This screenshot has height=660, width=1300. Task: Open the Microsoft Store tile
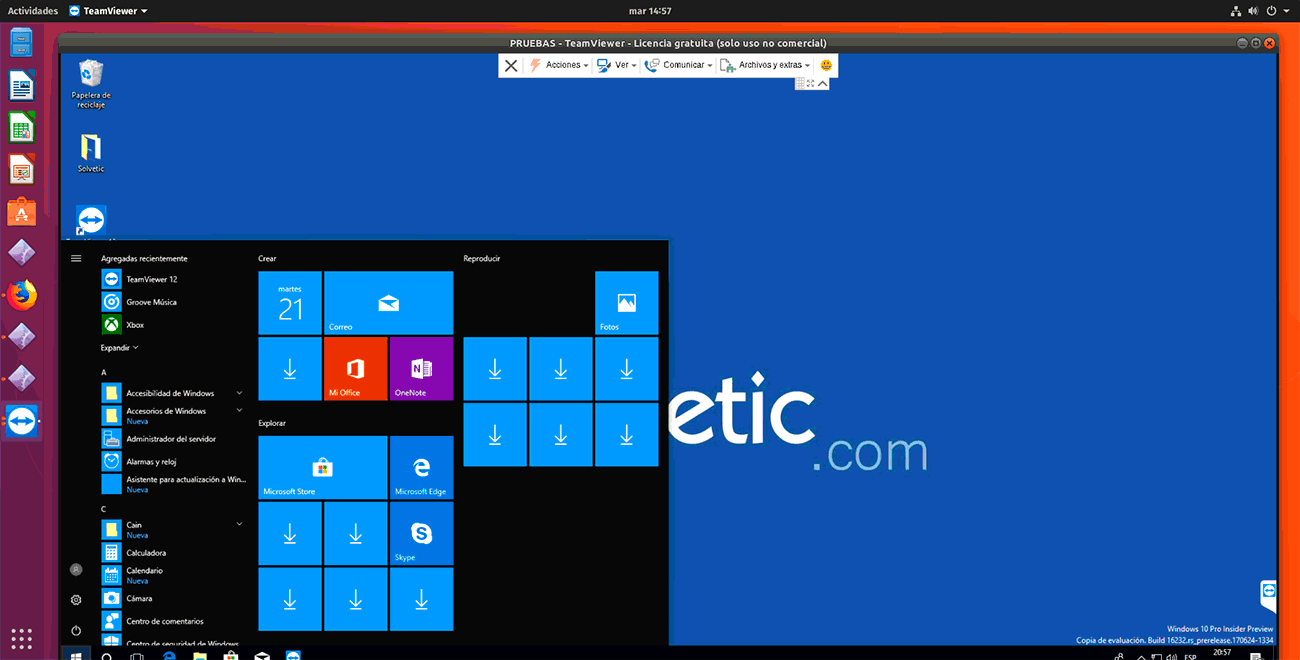click(x=323, y=467)
